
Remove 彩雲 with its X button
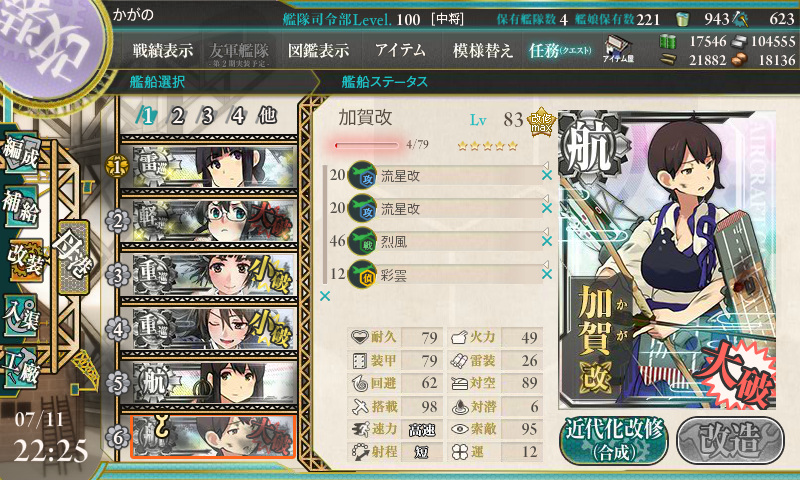[x=547, y=274]
